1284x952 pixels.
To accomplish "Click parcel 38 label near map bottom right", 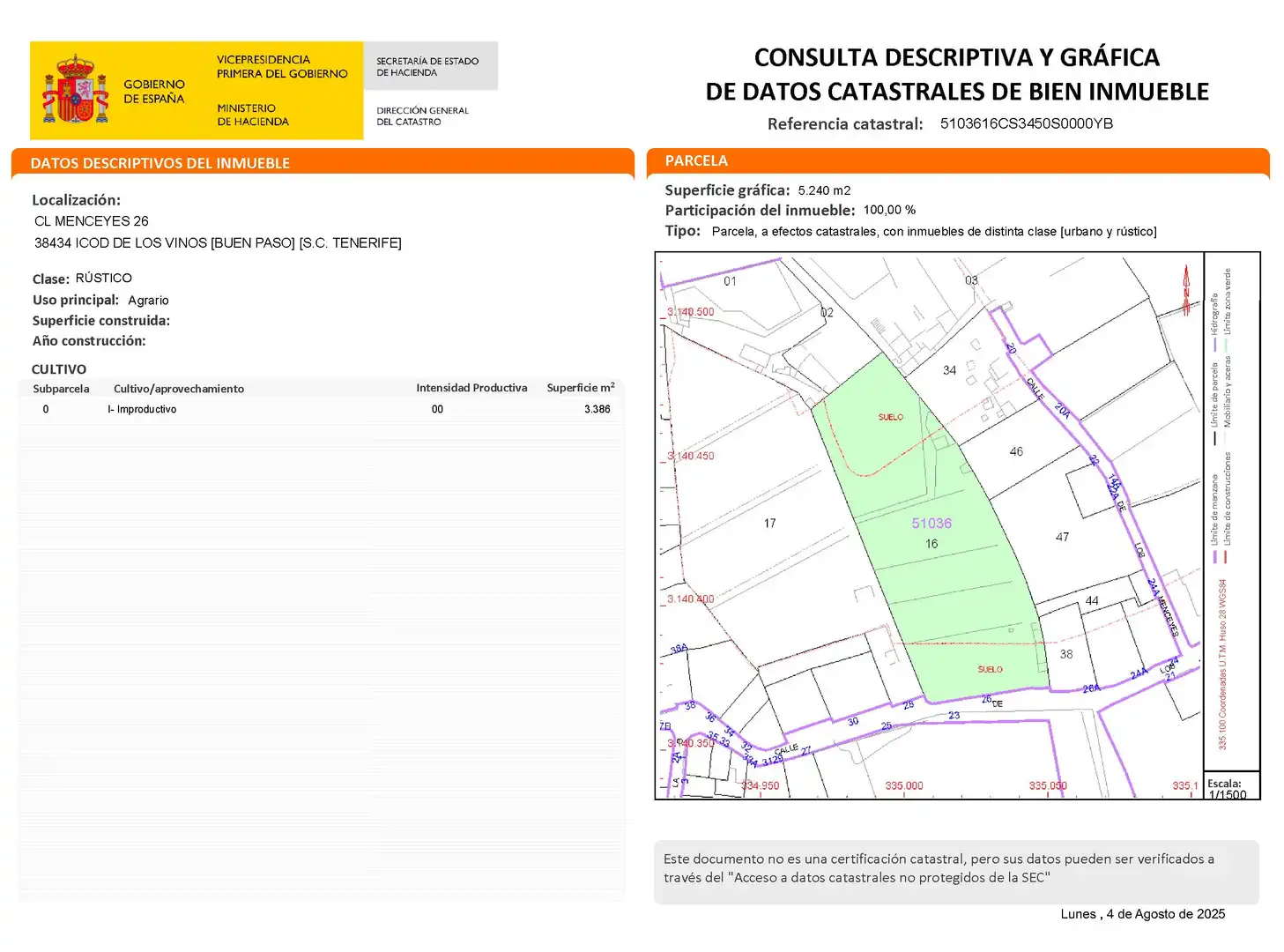I will tap(1066, 654).
